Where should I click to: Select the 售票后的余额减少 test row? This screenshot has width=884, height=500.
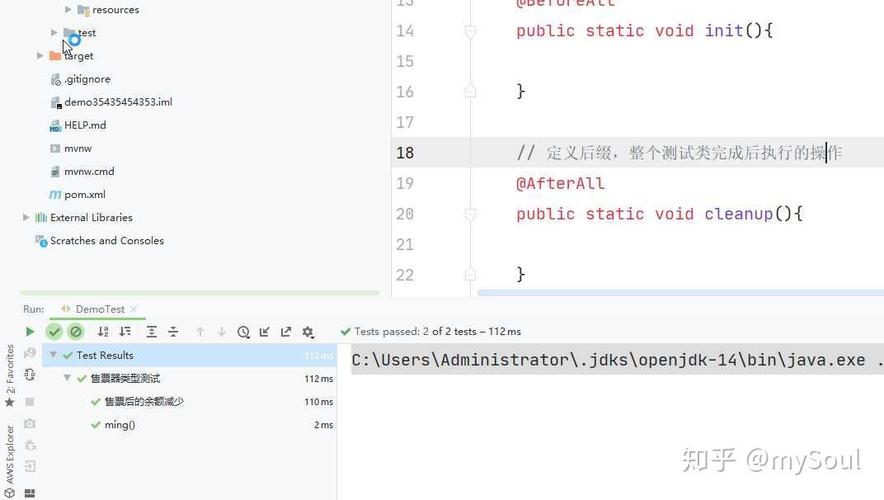pos(189,401)
